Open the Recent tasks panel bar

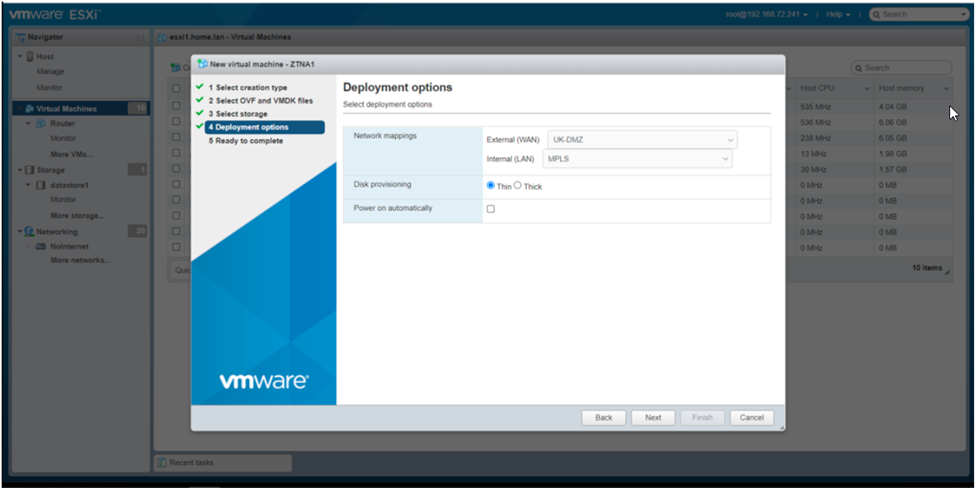pyautogui.click(x=223, y=463)
